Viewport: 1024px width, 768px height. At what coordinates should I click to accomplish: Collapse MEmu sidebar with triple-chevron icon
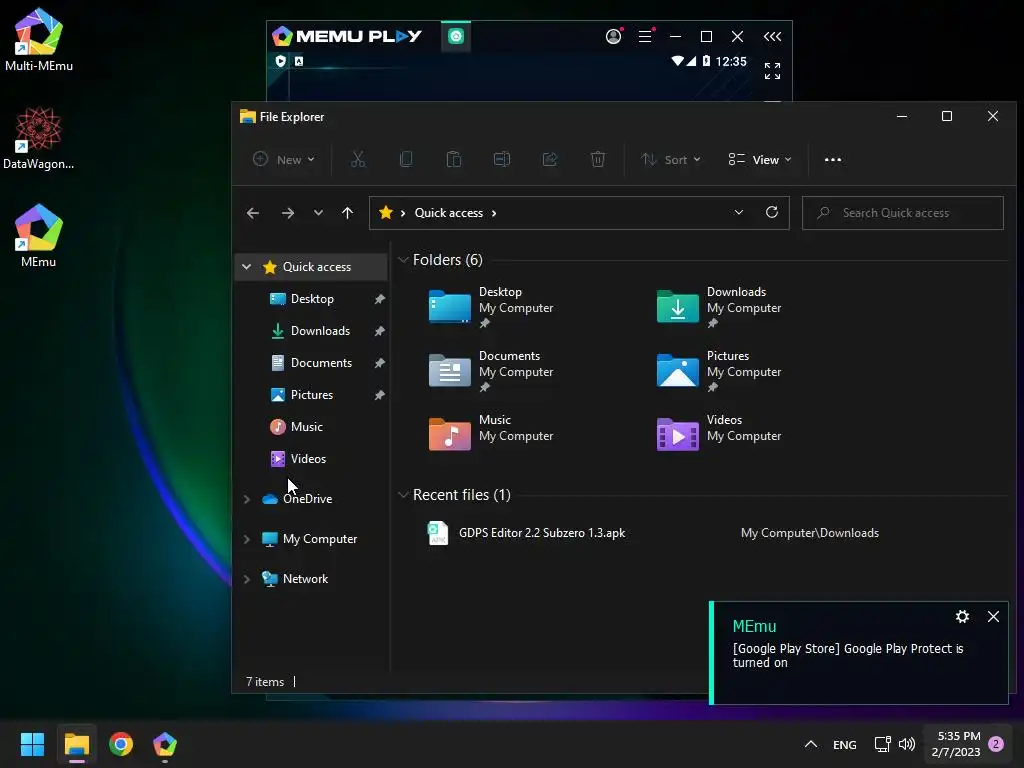[x=773, y=37]
